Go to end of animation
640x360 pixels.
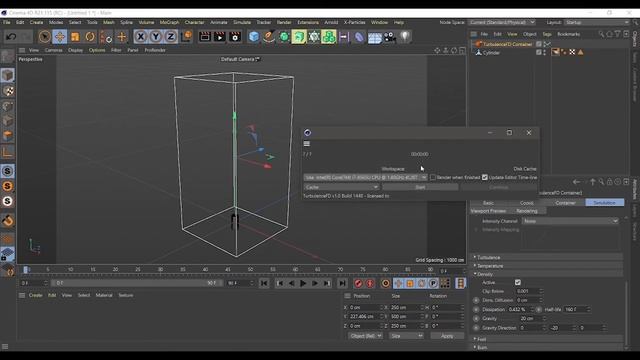pos(342,283)
